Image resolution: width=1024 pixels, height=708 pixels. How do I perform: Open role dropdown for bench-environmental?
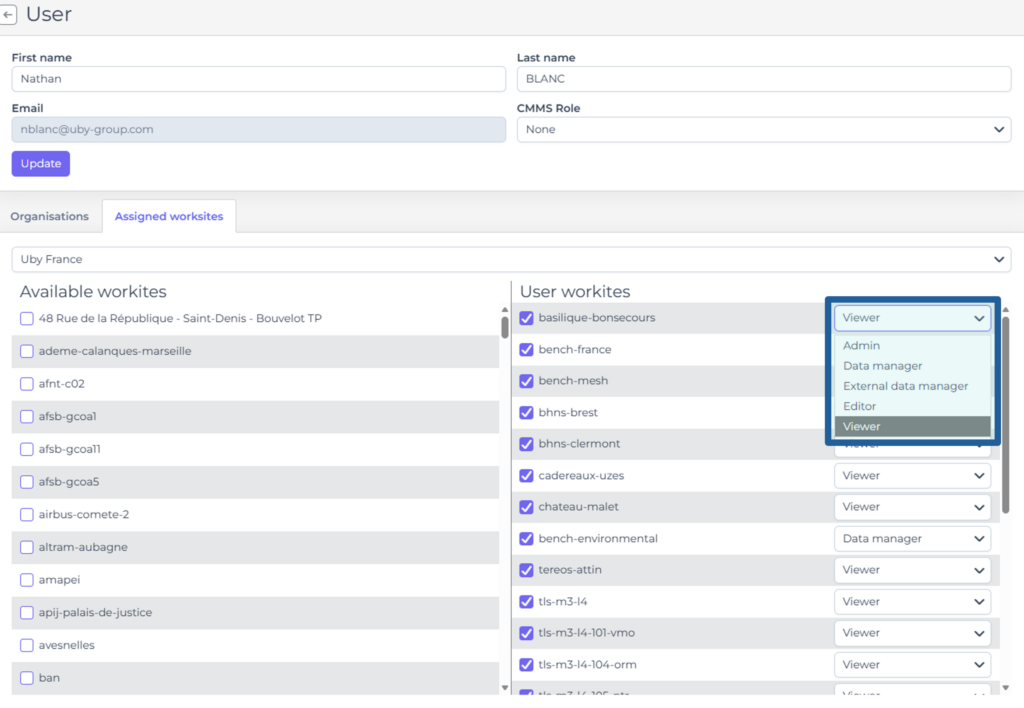[x=912, y=539]
